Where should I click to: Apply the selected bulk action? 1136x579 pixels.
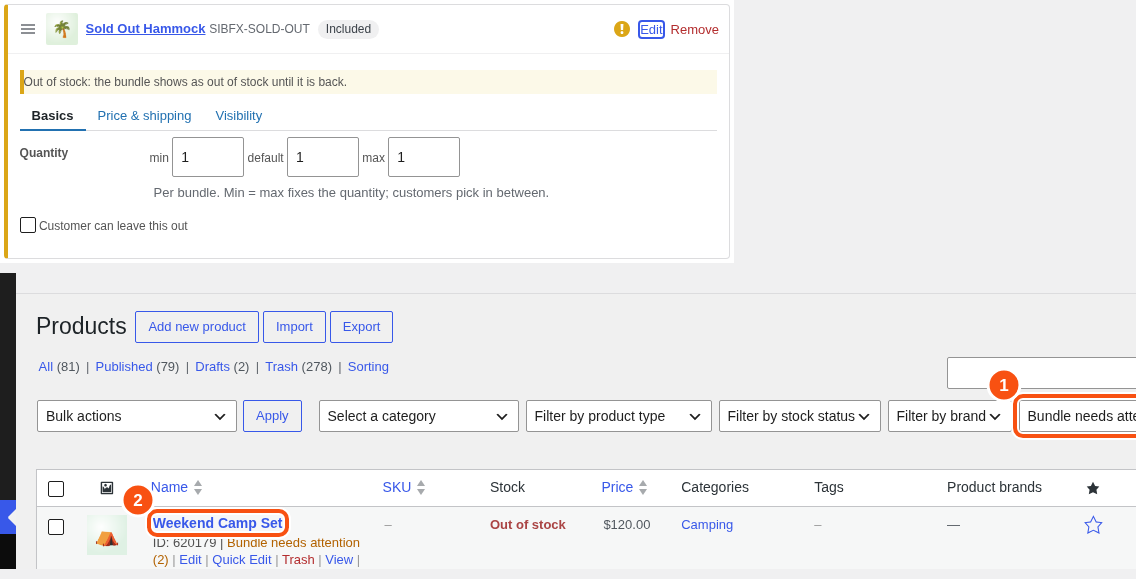tap(272, 416)
